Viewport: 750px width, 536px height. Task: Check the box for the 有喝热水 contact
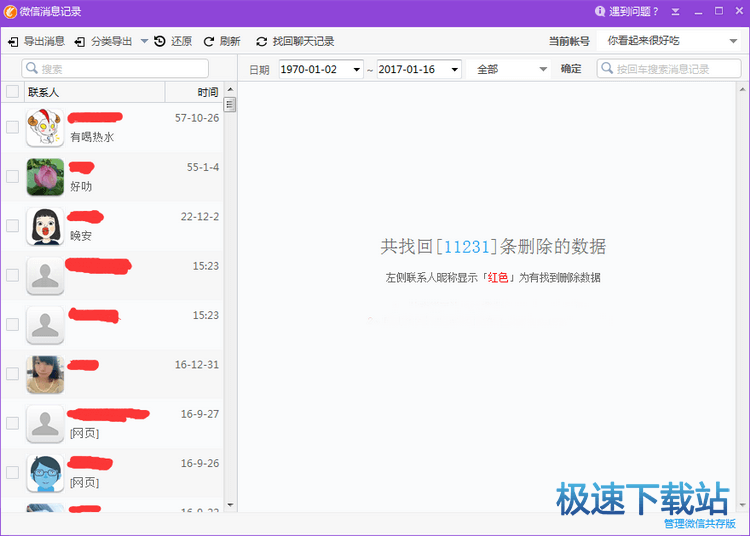(12, 127)
